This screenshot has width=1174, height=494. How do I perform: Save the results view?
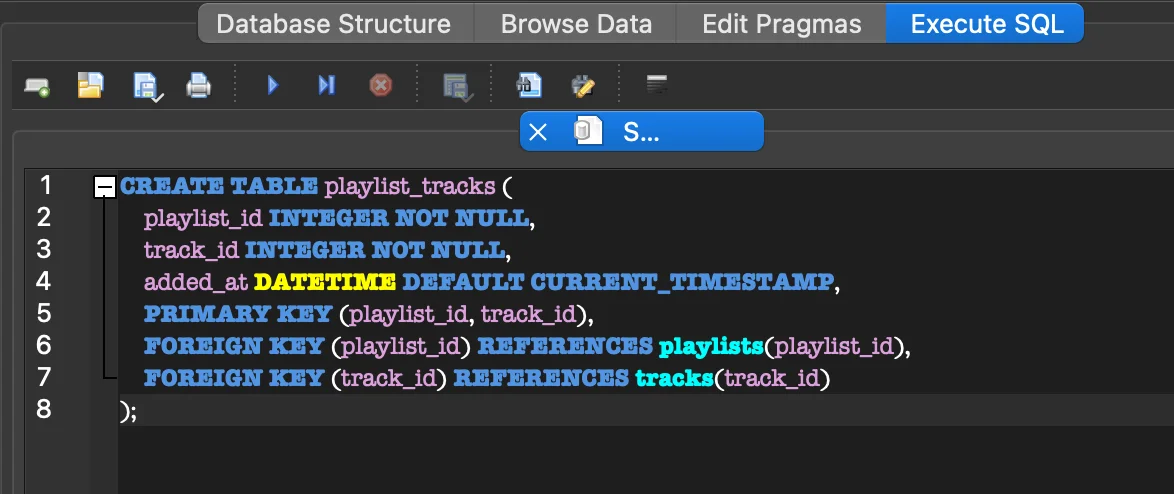tap(457, 87)
